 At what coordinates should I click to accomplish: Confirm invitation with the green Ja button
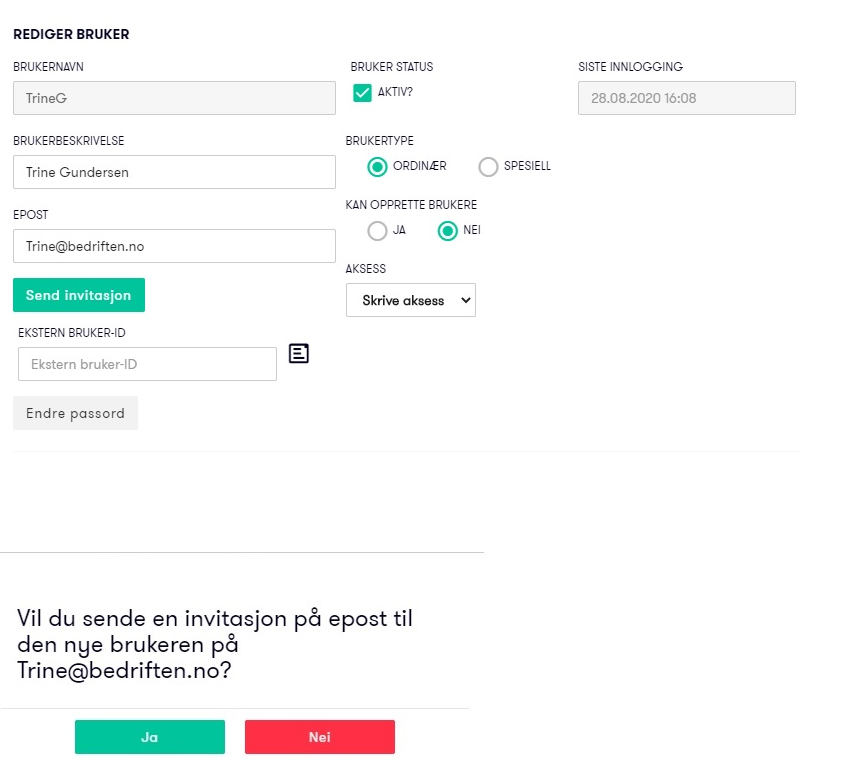tap(150, 737)
